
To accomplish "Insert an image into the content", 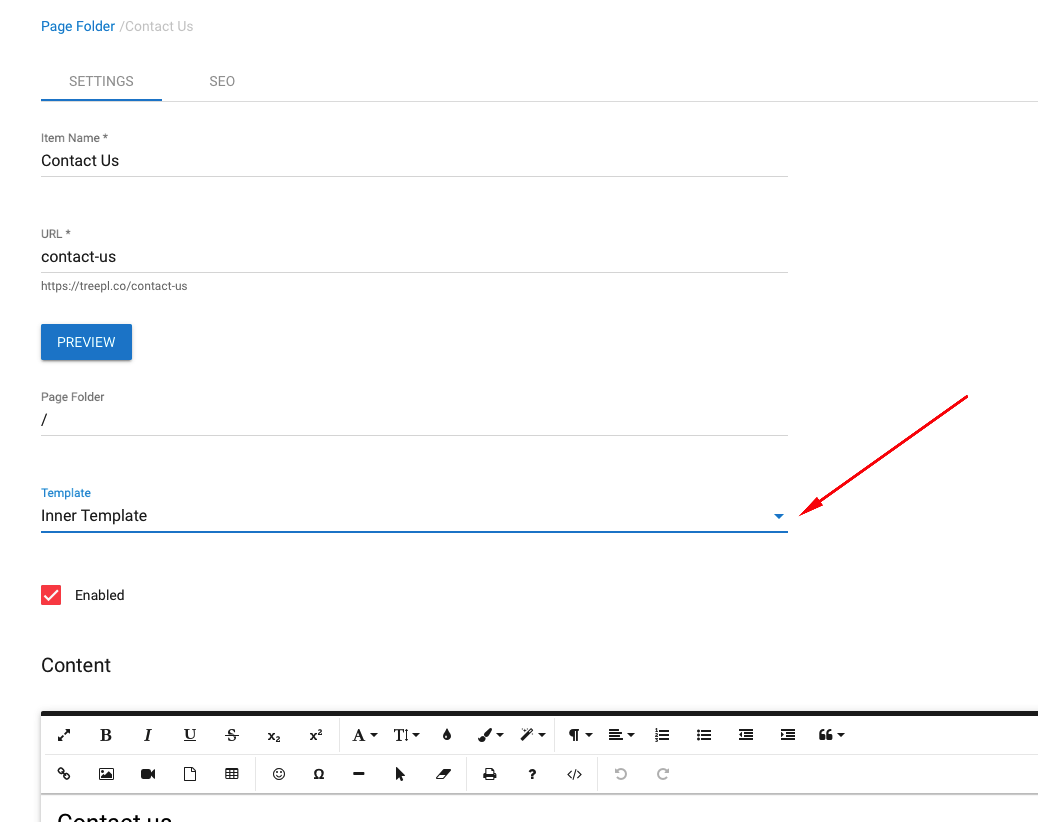I will [x=106, y=773].
